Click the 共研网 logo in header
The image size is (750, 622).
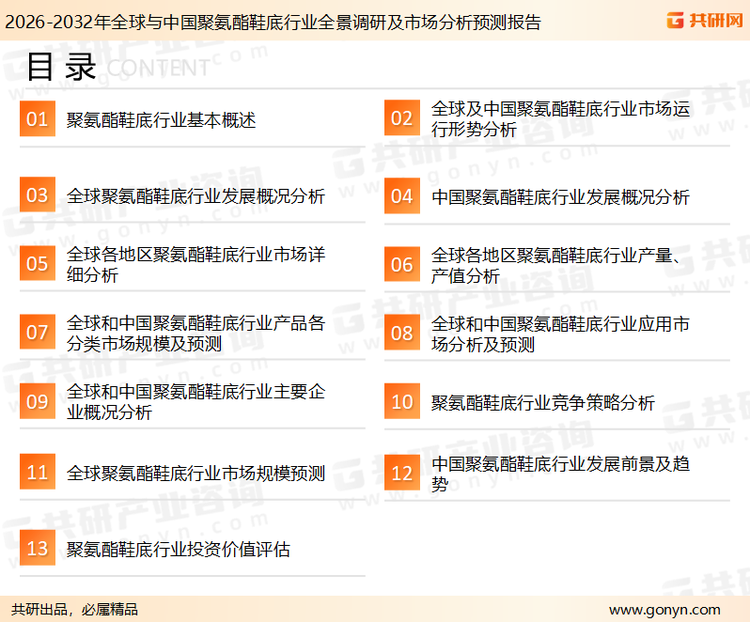pos(705,20)
